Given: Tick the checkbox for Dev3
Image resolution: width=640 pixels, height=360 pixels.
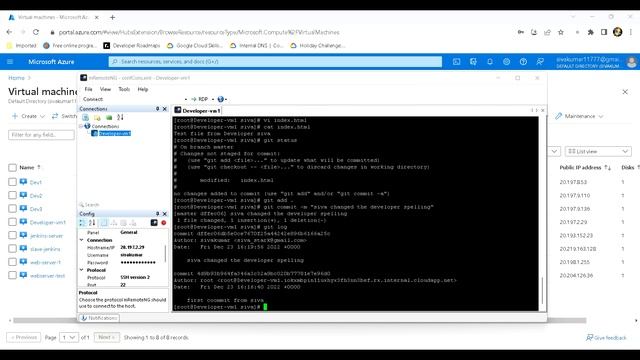Looking at the screenshot, I should [12, 209].
